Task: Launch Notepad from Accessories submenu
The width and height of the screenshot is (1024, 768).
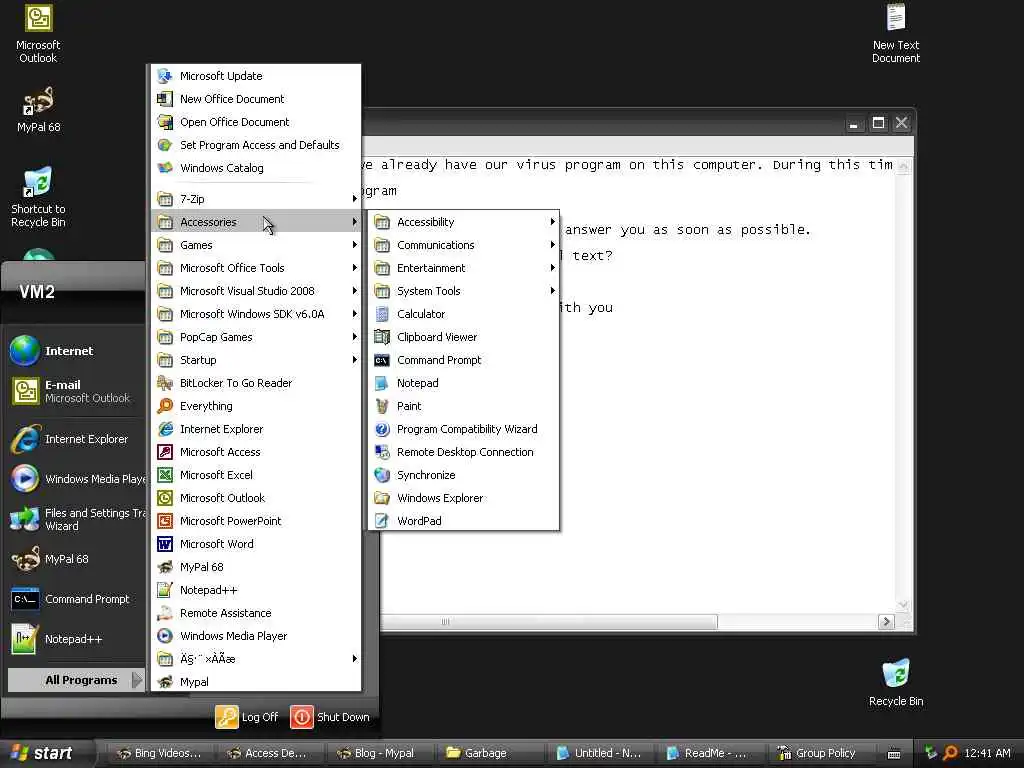Action: click(x=463, y=383)
